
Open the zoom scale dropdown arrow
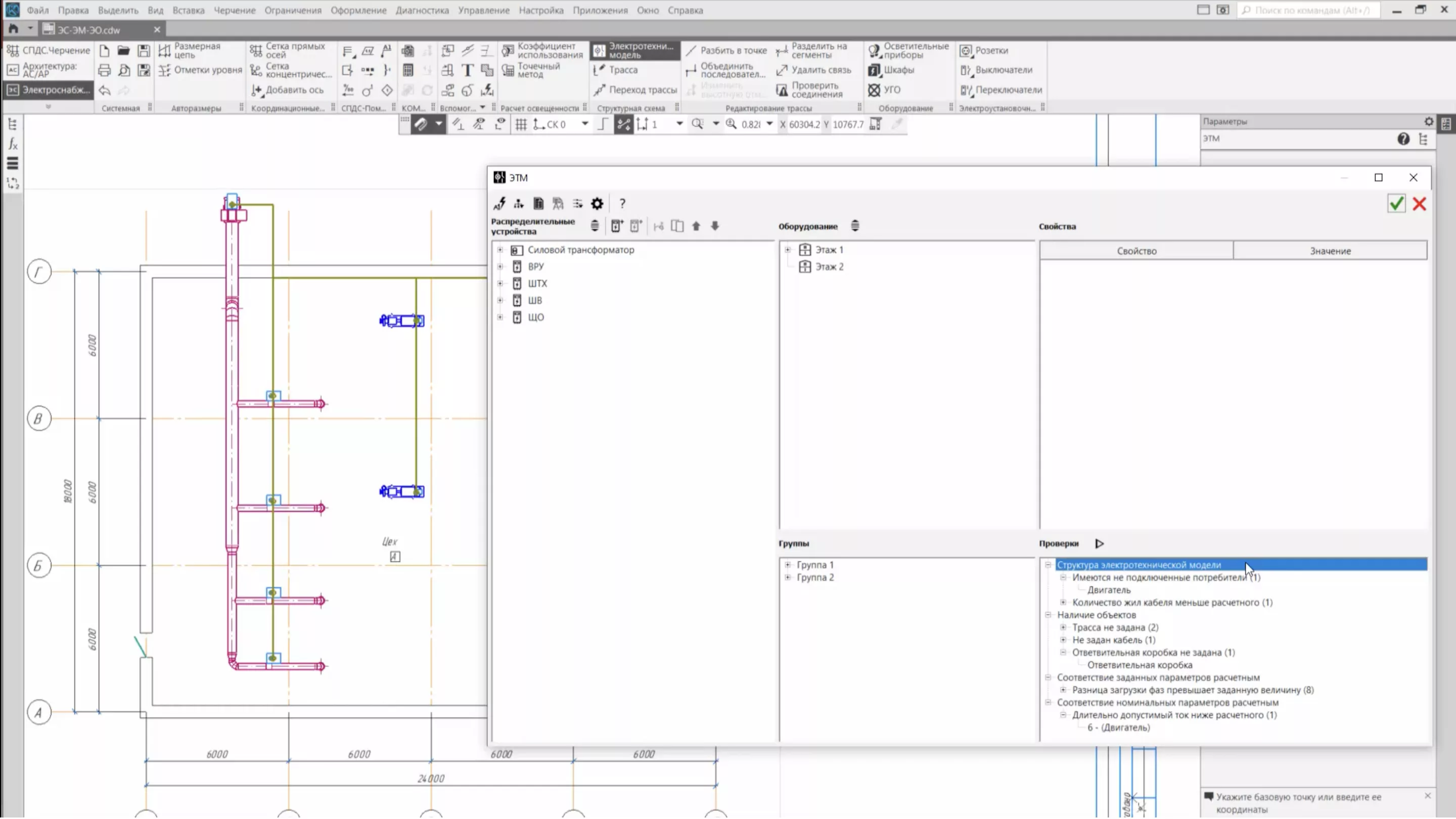769,124
